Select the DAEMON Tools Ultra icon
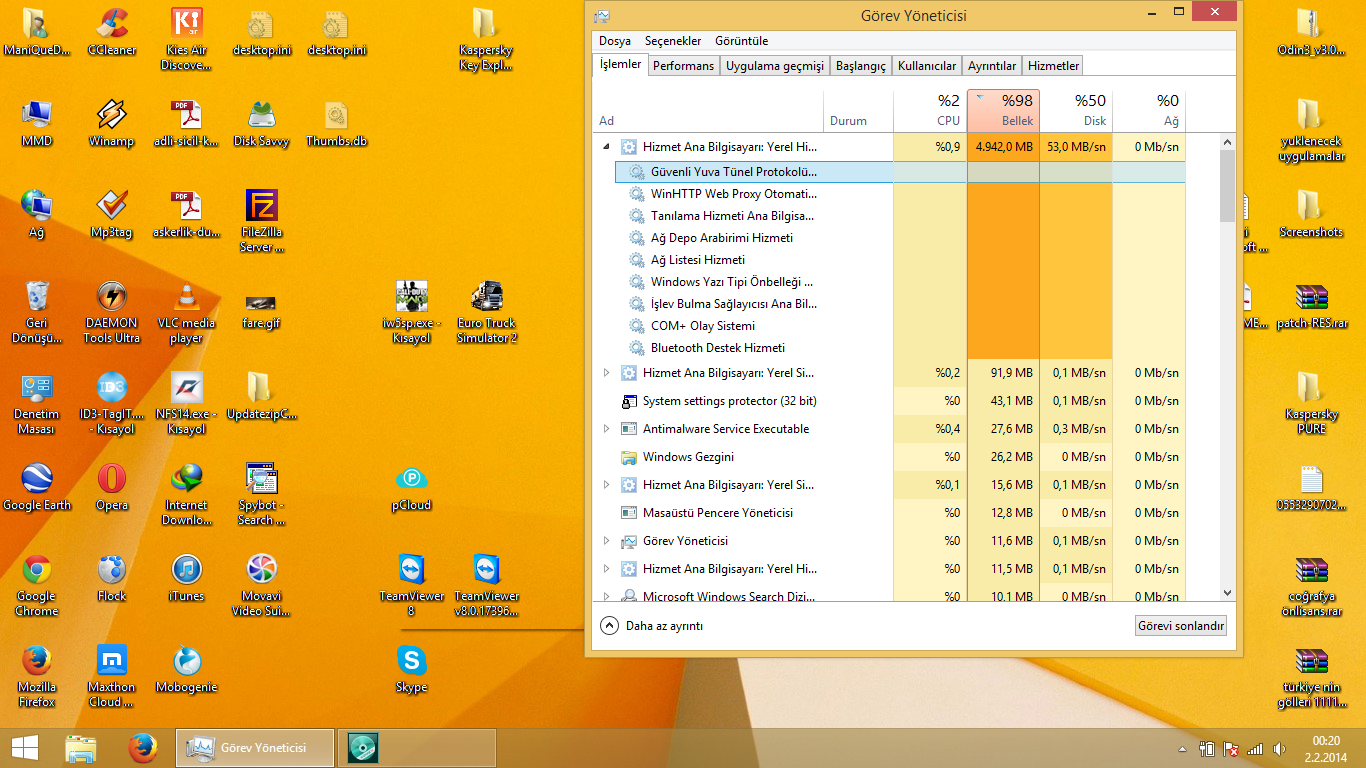Screen dimensions: 1366x768 click(x=112, y=298)
